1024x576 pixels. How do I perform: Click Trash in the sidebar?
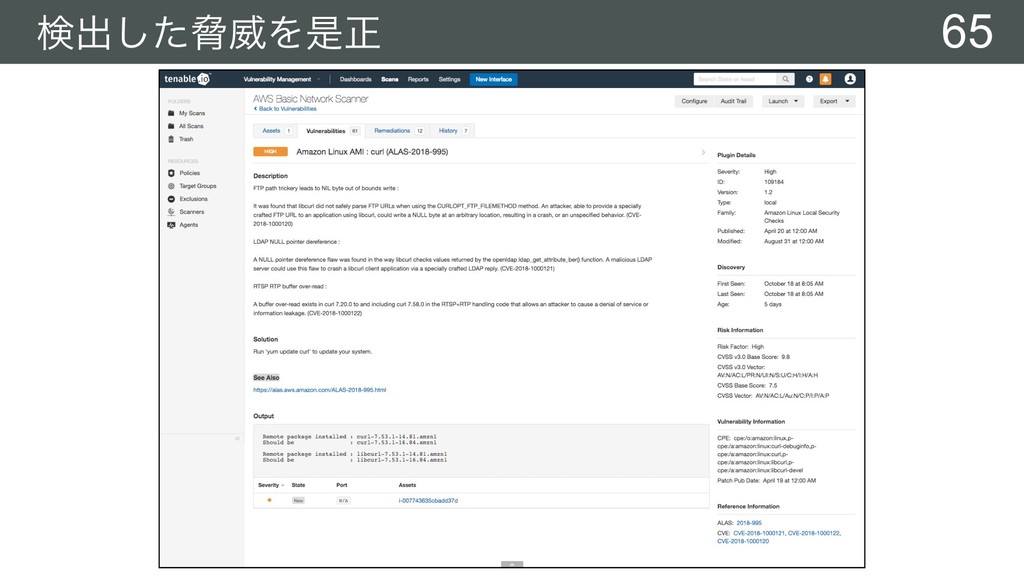pyautogui.click(x=186, y=139)
